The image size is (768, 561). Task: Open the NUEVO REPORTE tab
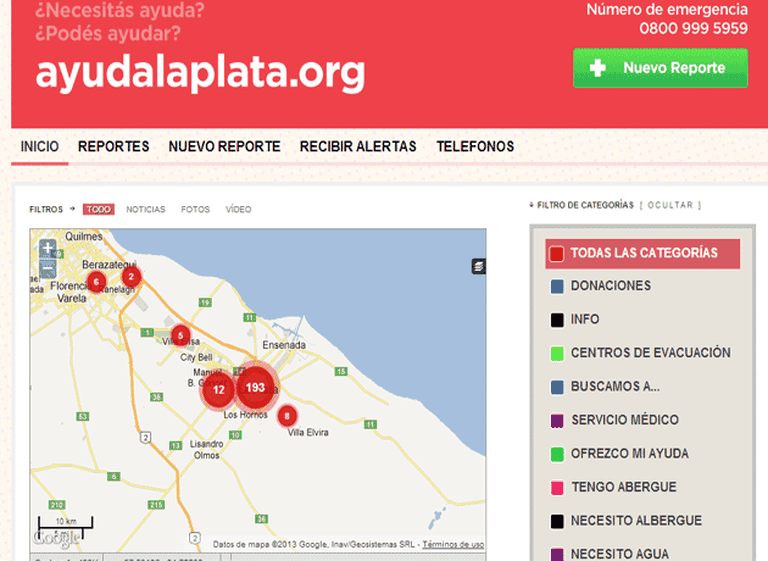click(224, 146)
